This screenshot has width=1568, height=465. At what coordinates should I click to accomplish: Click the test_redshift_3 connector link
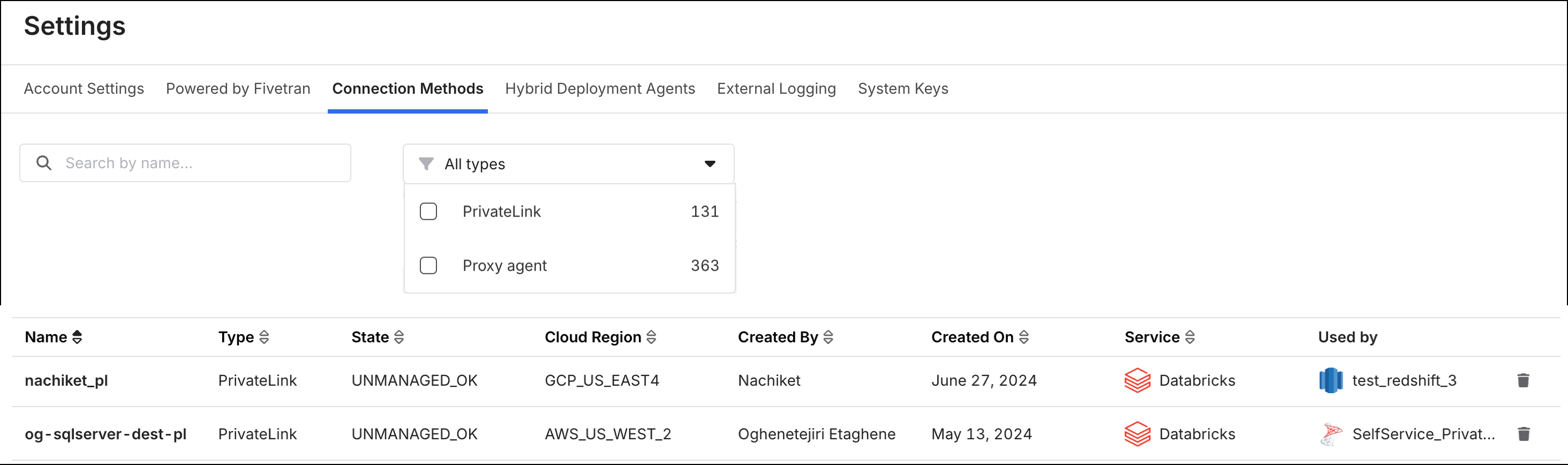coord(1404,380)
